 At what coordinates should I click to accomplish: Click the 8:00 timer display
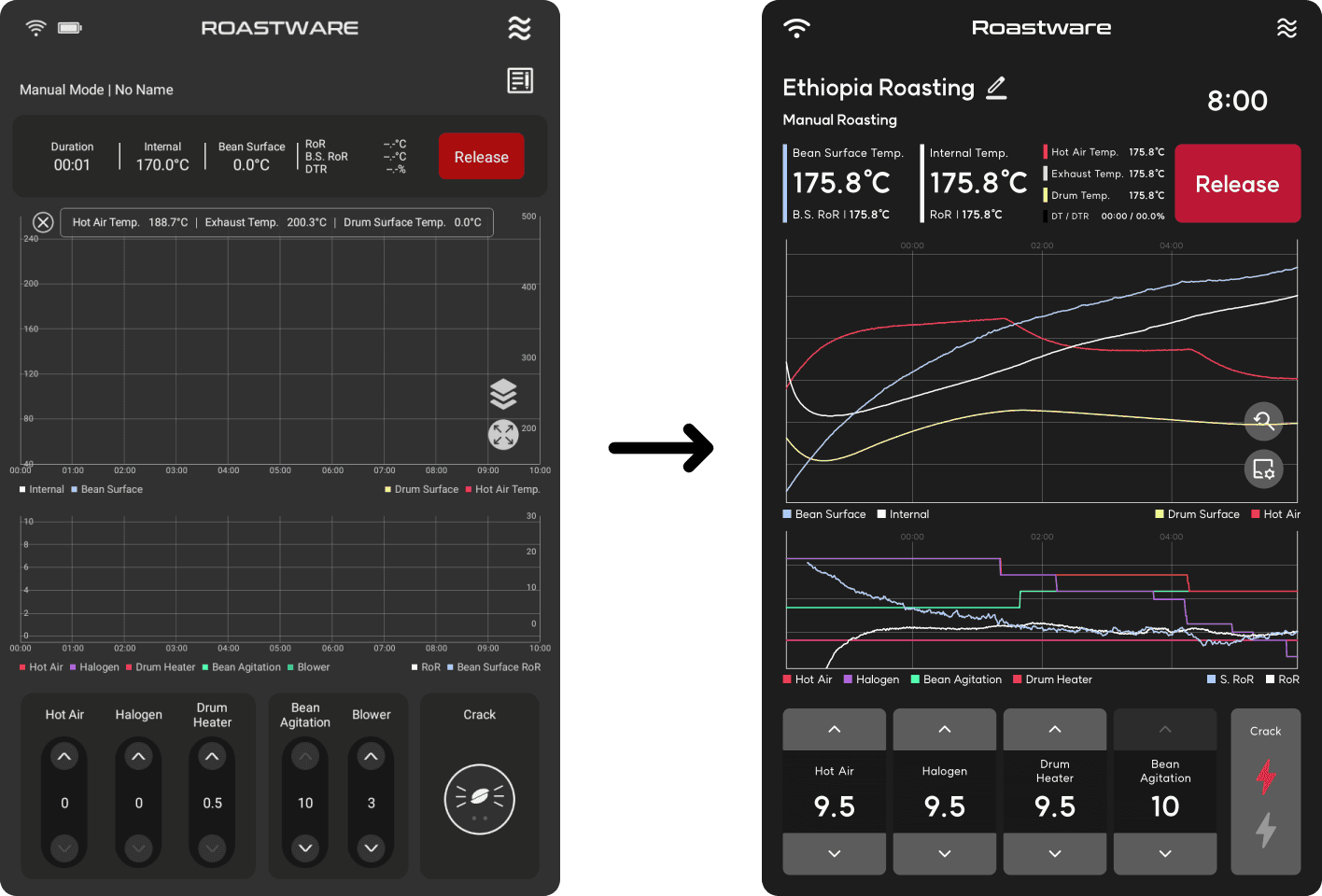point(1237,101)
